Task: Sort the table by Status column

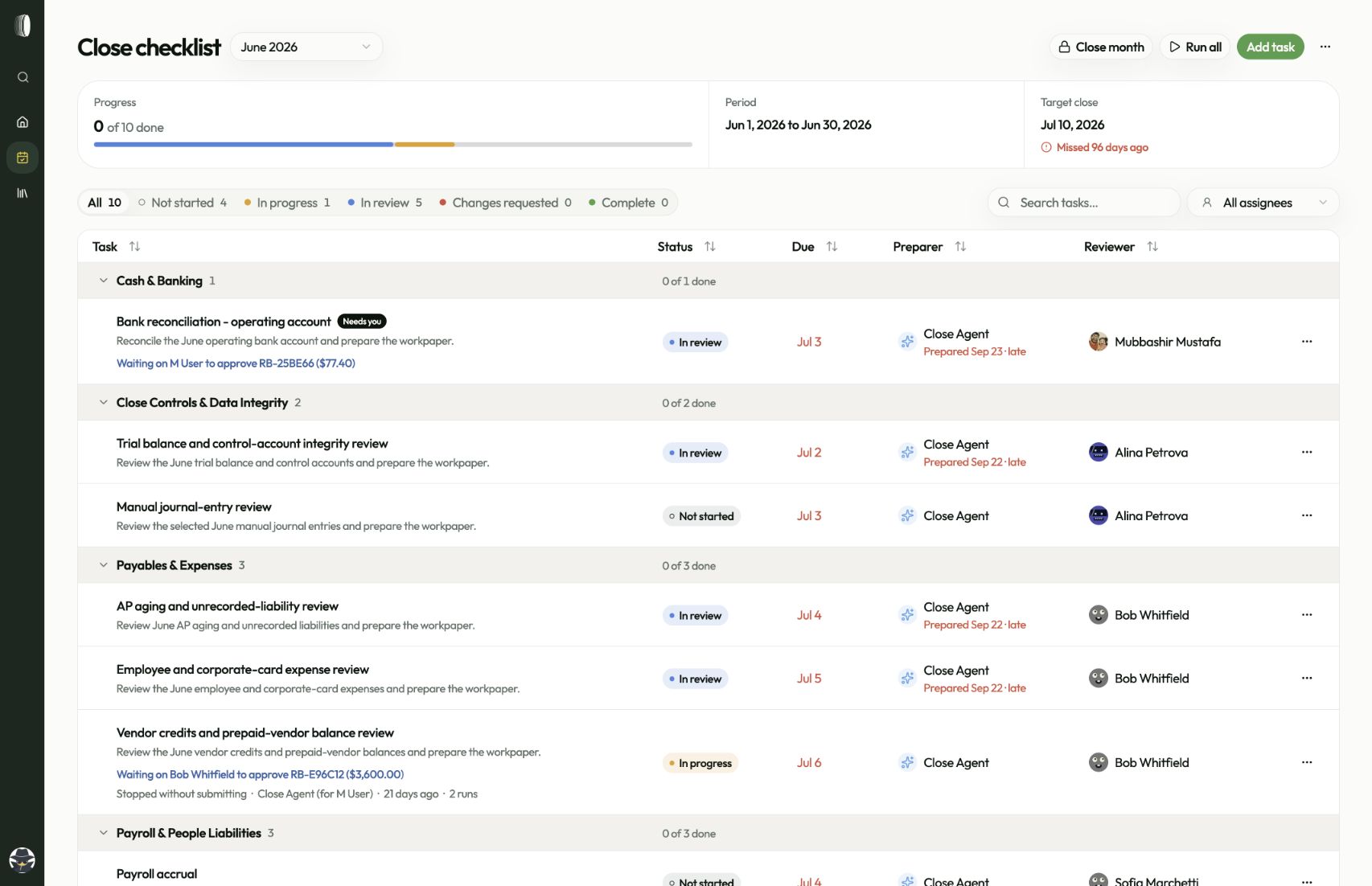Action: (x=709, y=247)
